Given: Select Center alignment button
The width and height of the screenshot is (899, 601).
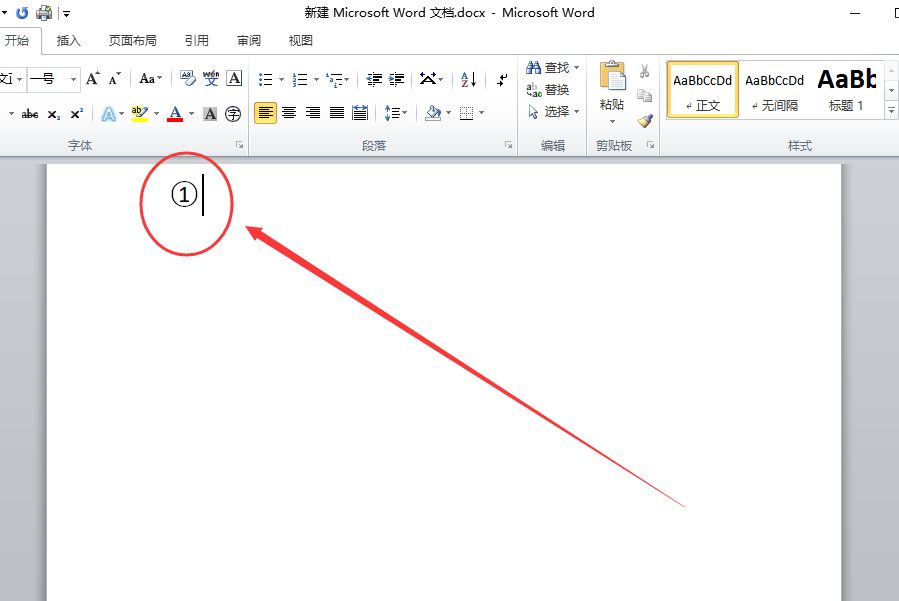Looking at the screenshot, I should click(289, 113).
